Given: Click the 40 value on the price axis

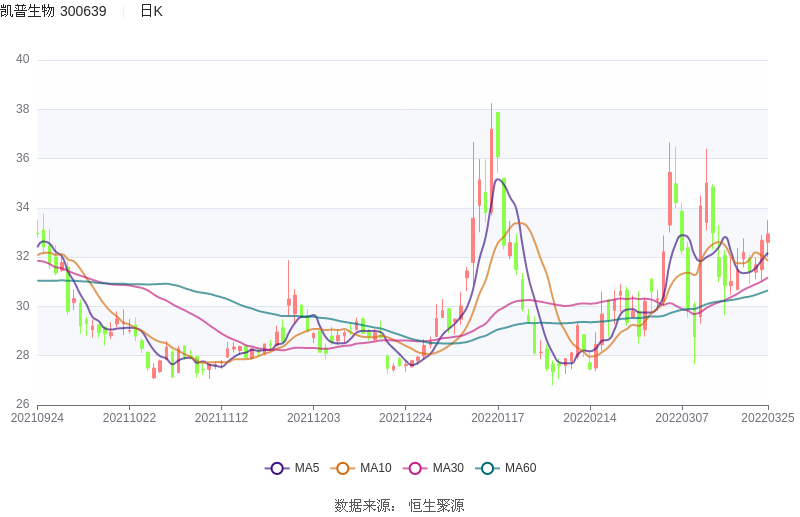Looking at the screenshot, I should [23, 60].
